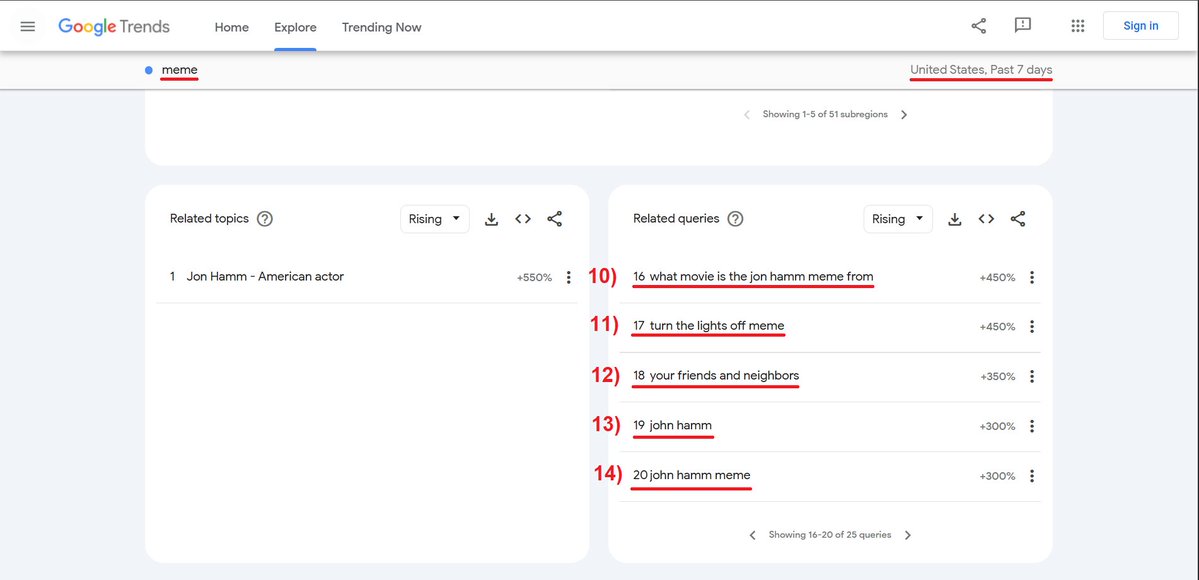Click the Google Trends logo
The width and height of the screenshot is (1199, 580).
tap(114, 27)
